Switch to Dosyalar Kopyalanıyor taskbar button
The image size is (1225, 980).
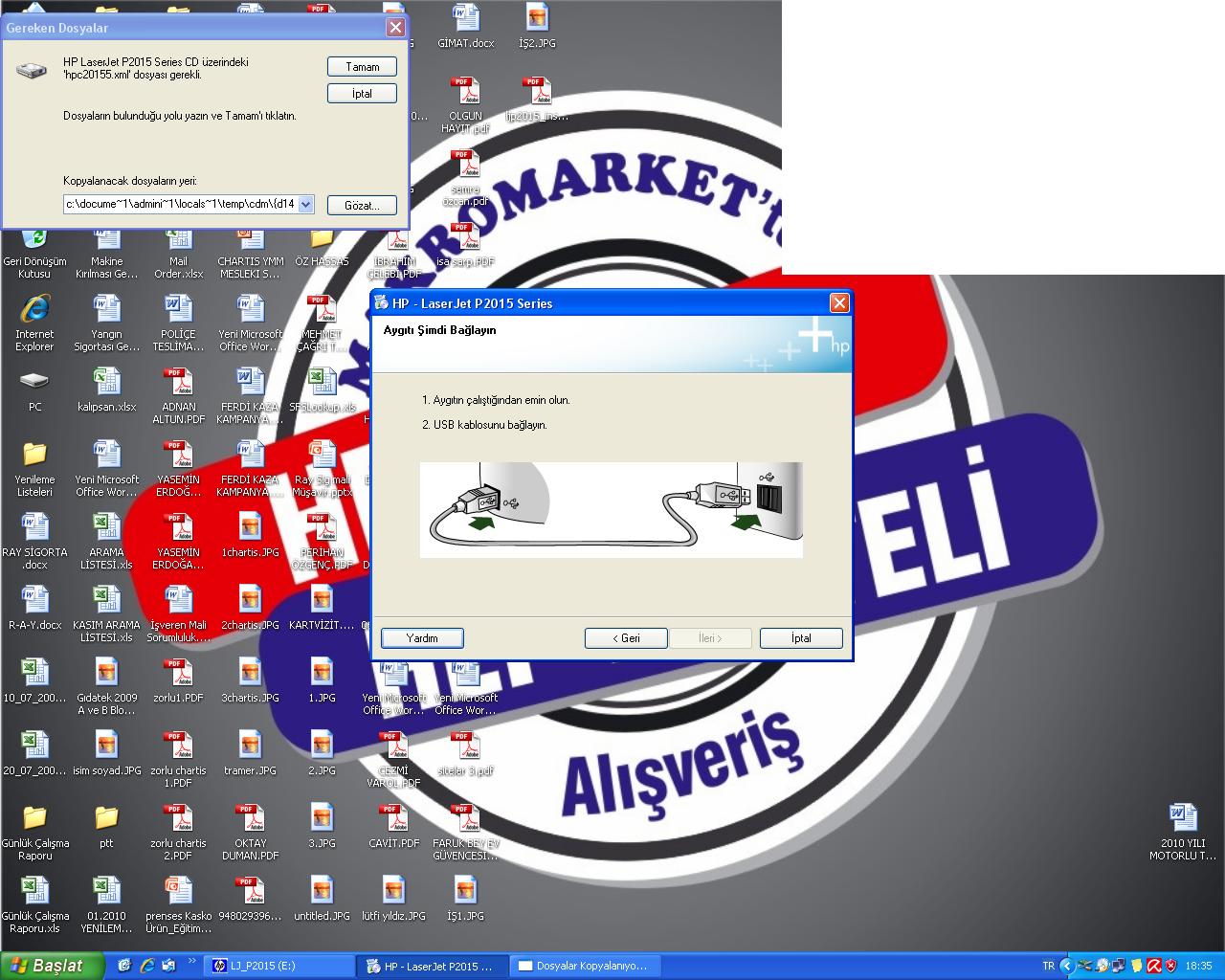[584, 966]
